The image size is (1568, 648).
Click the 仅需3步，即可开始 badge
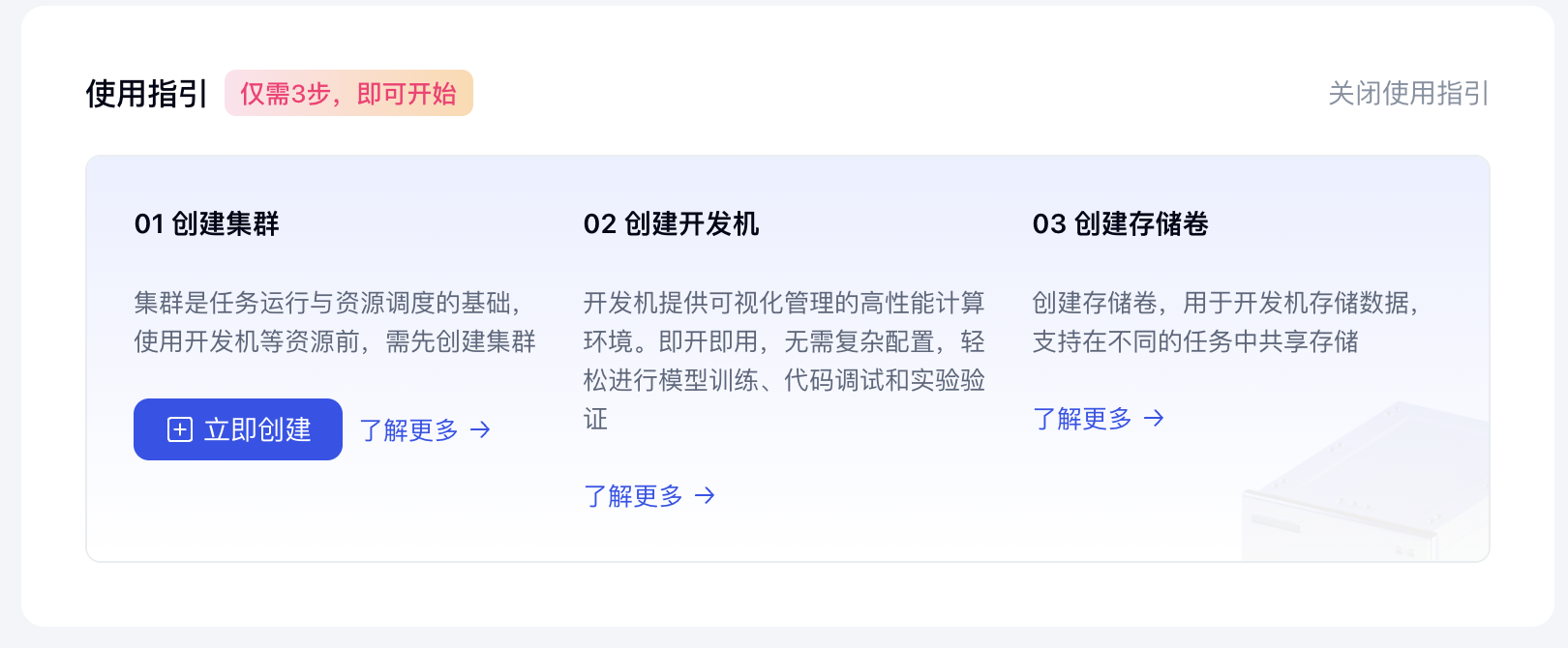pos(348,94)
